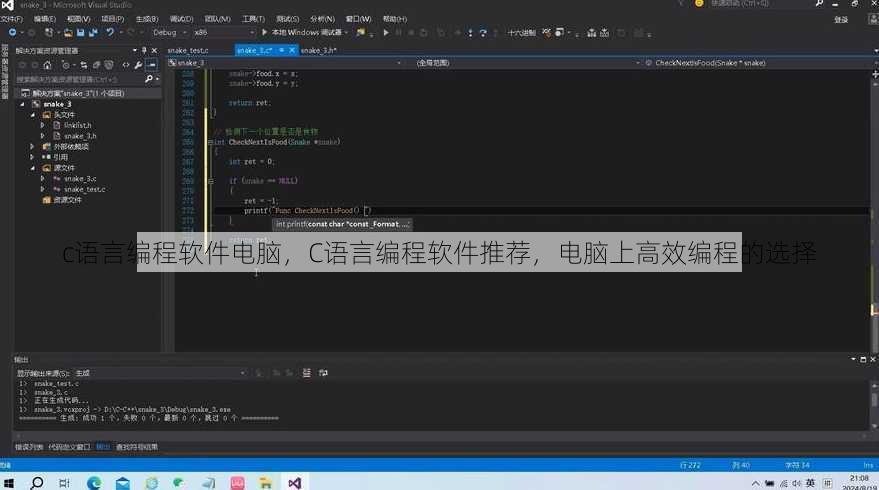The image size is (879, 490).
Task: Close the snake_3.c tab
Action: [x=292, y=50]
